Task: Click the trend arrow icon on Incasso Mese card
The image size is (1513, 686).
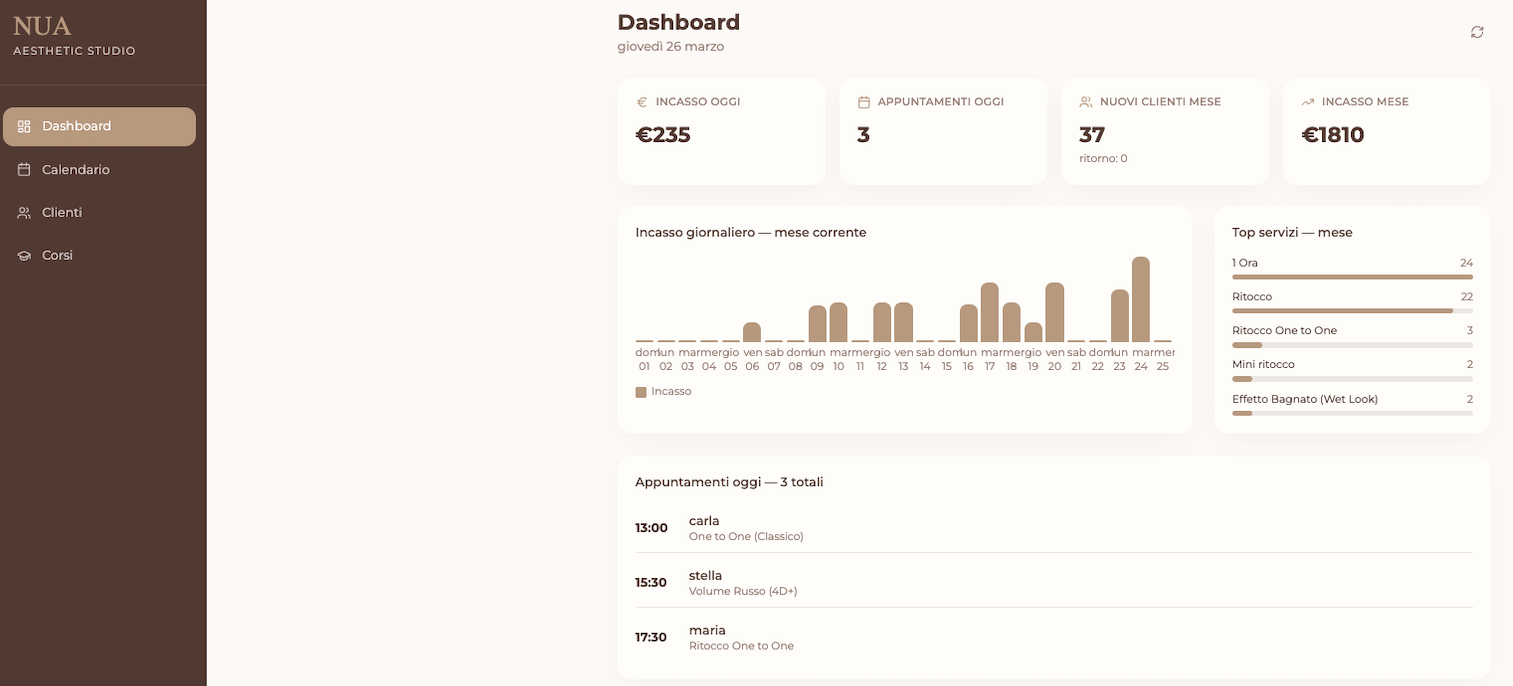Action: click(x=1307, y=101)
